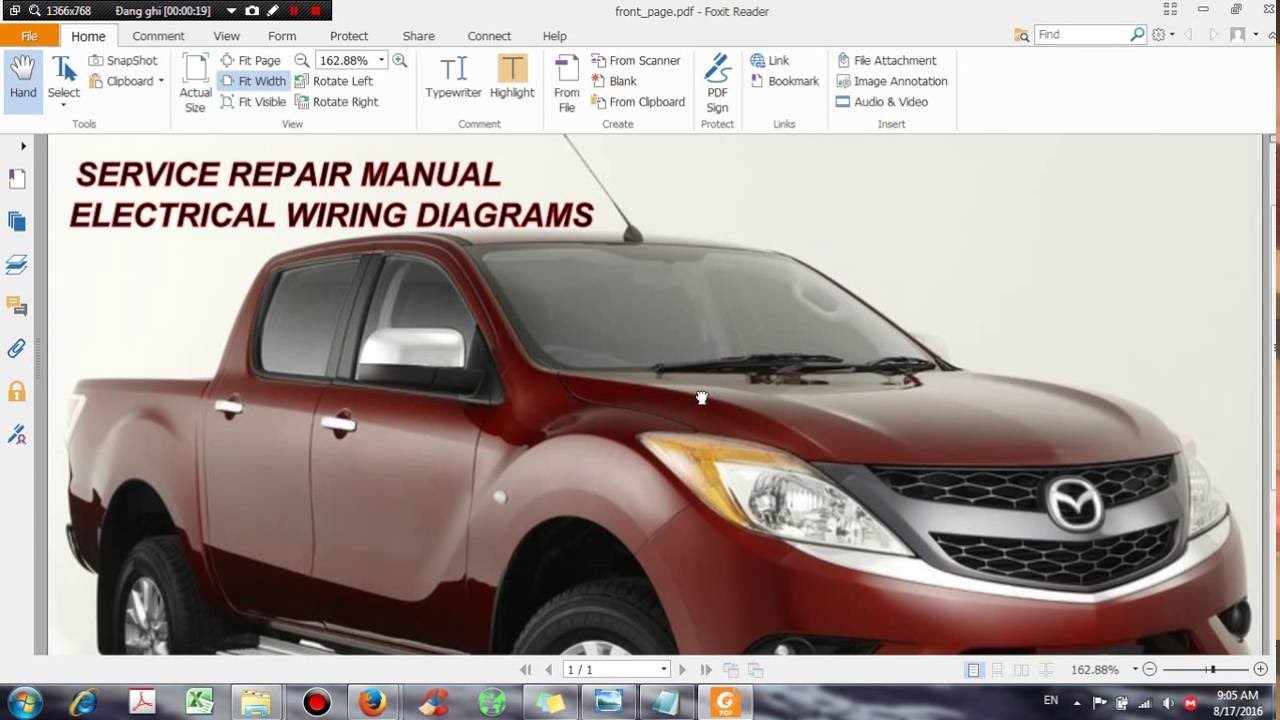Take a SnapShot of the page
This screenshot has width=1280, height=720.
123,60
